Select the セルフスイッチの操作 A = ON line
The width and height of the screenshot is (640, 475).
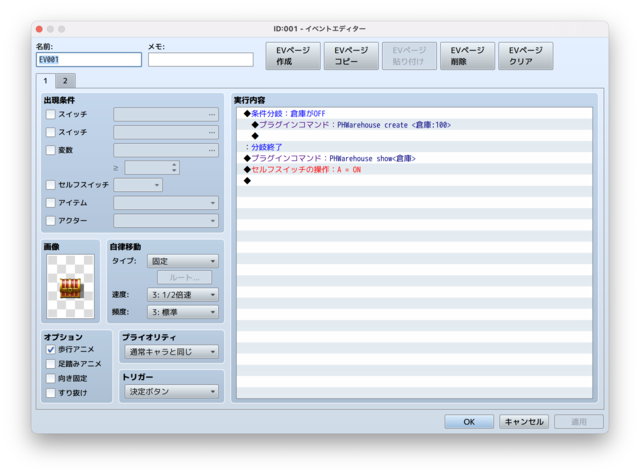(414, 169)
